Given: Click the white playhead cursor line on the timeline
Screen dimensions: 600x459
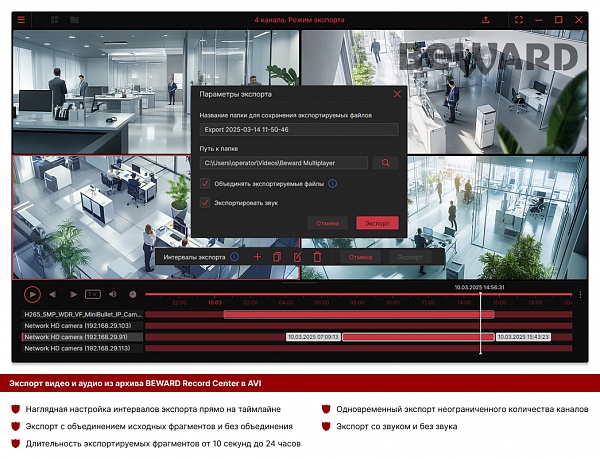Looking at the screenshot, I should tap(481, 323).
